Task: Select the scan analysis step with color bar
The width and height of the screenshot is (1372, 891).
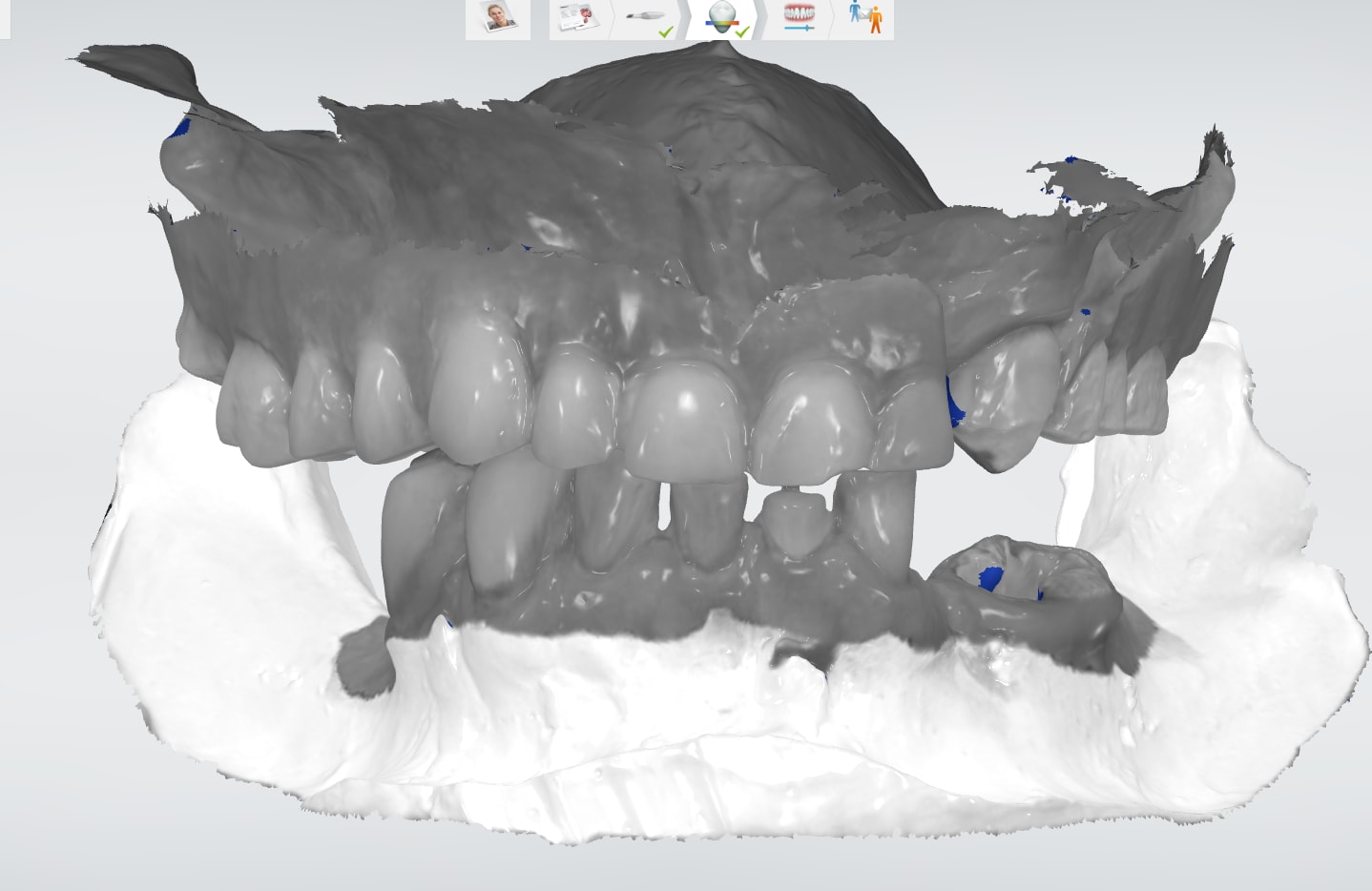Action: 721,17
